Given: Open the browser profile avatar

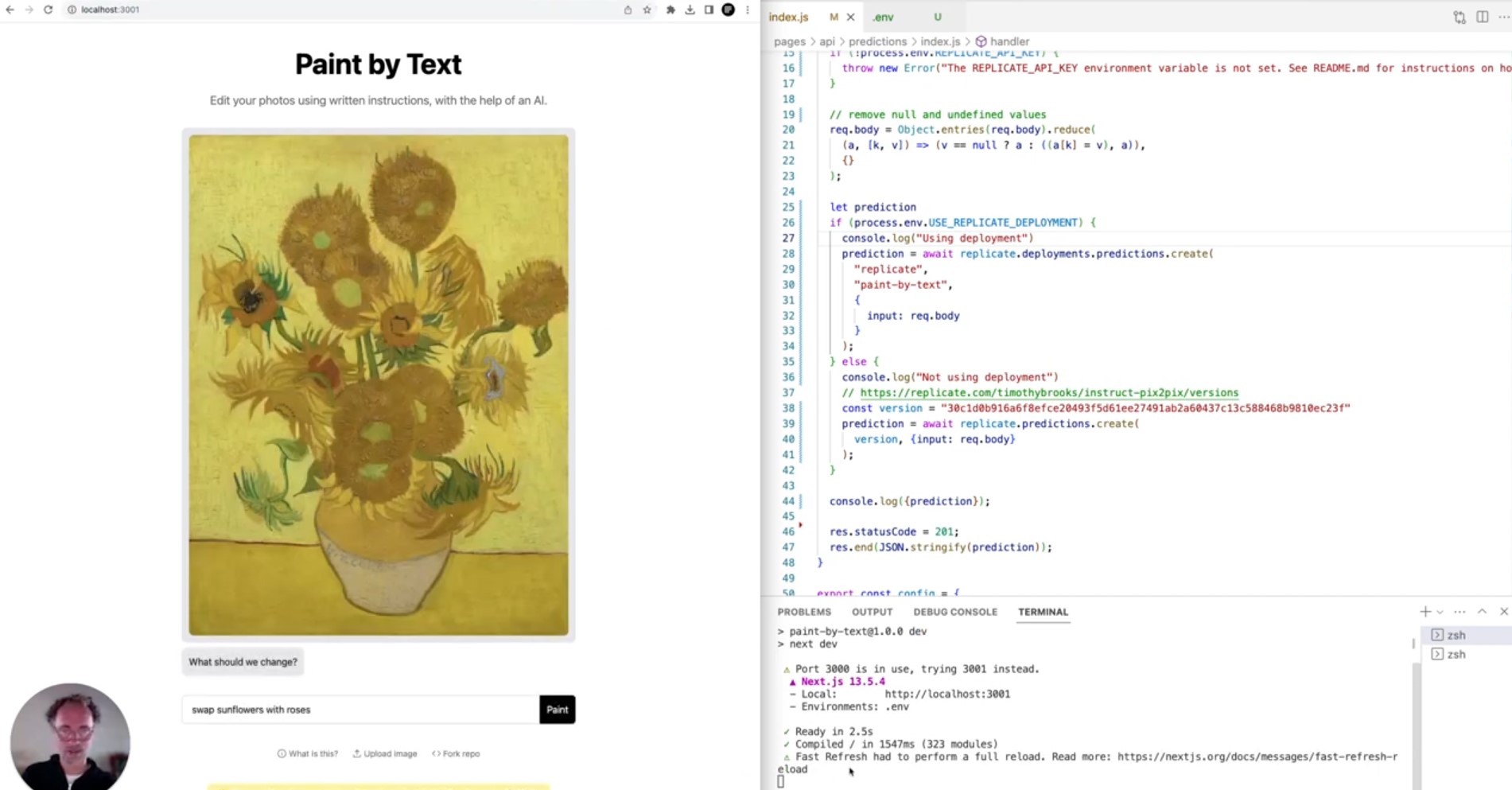Looking at the screenshot, I should (x=728, y=10).
